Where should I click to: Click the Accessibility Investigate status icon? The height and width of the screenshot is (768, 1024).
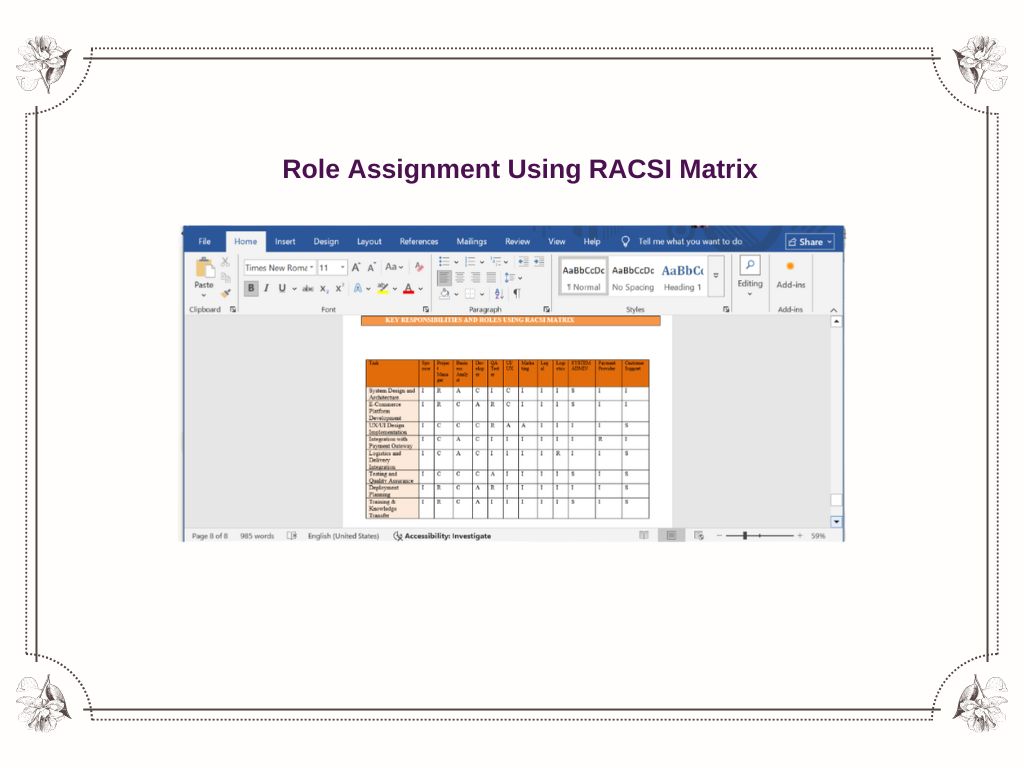tap(397, 536)
